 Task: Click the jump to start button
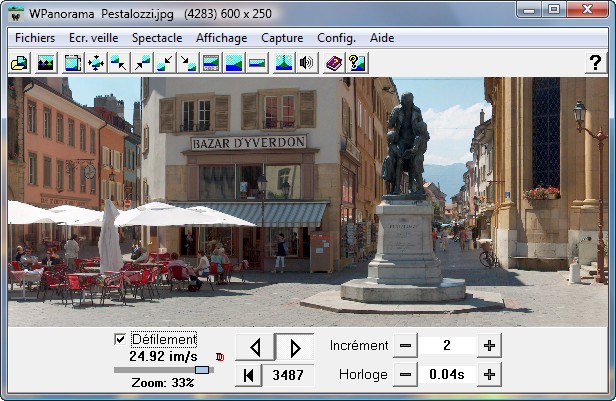coord(248,375)
